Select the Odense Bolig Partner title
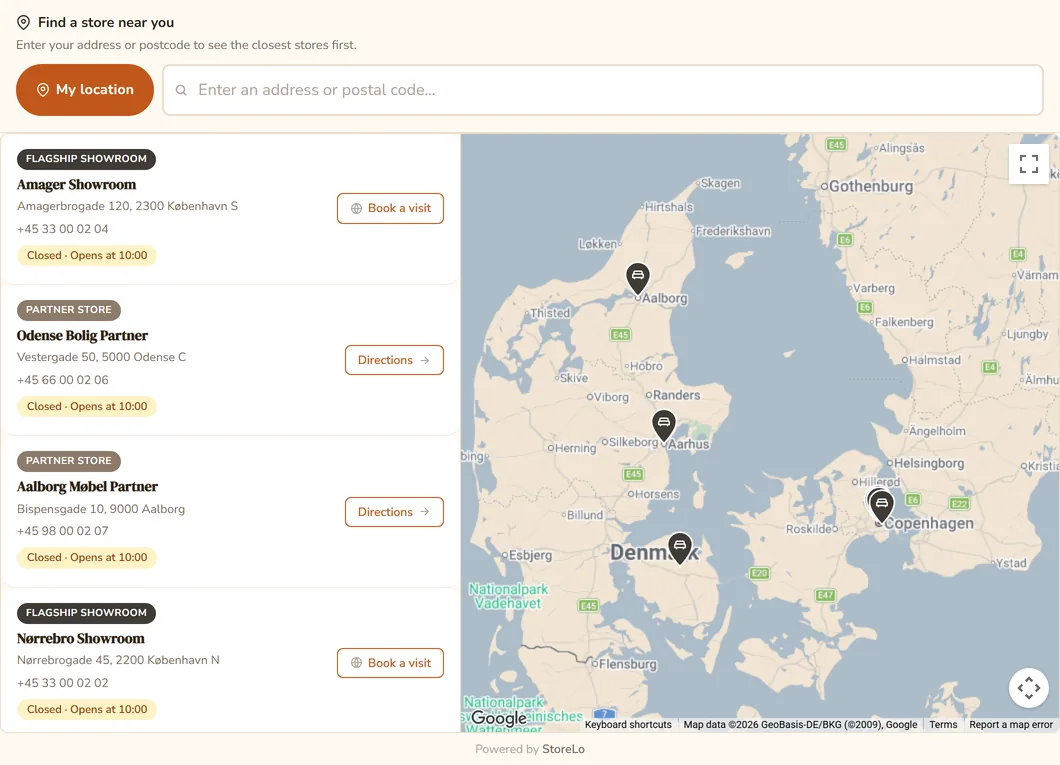1060x765 pixels. tap(82, 336)
